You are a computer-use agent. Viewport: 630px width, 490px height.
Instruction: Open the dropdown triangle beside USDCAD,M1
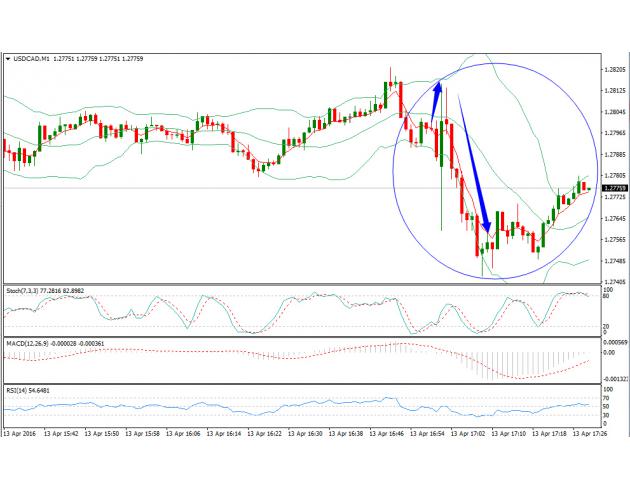point(8,59)
